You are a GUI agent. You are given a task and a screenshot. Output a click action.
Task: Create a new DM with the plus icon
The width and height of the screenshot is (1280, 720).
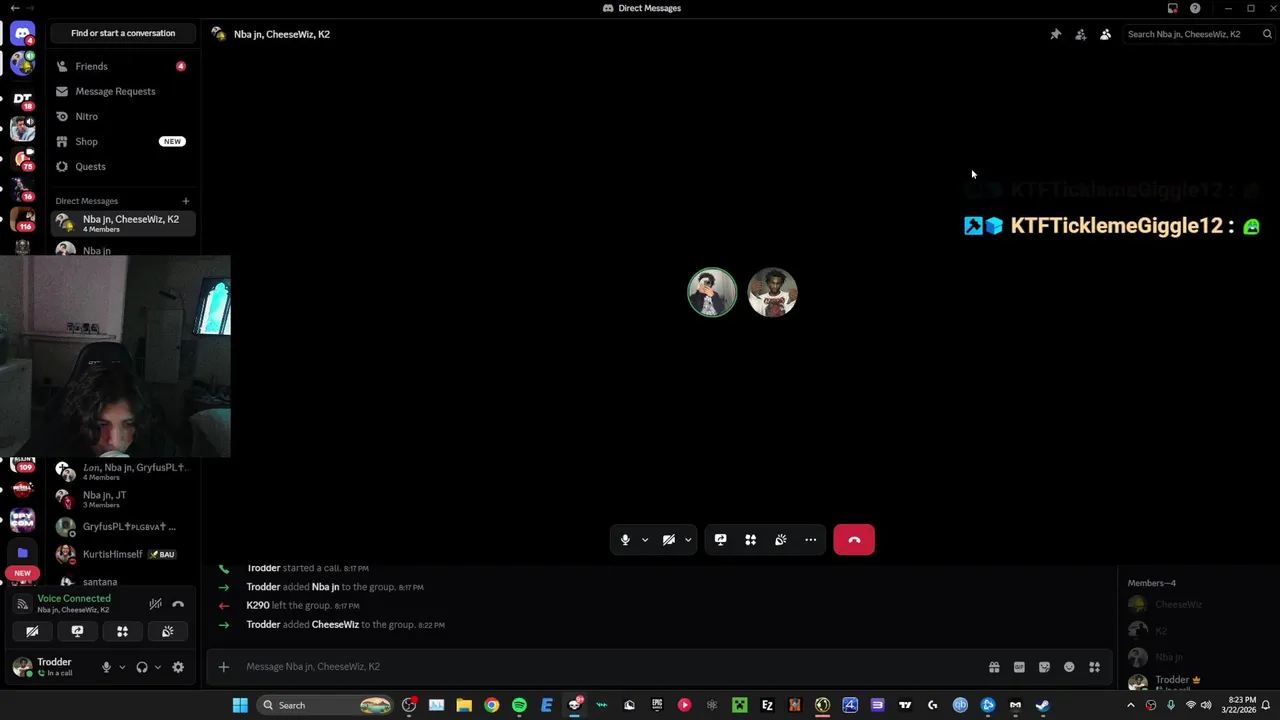pos(185,201)
